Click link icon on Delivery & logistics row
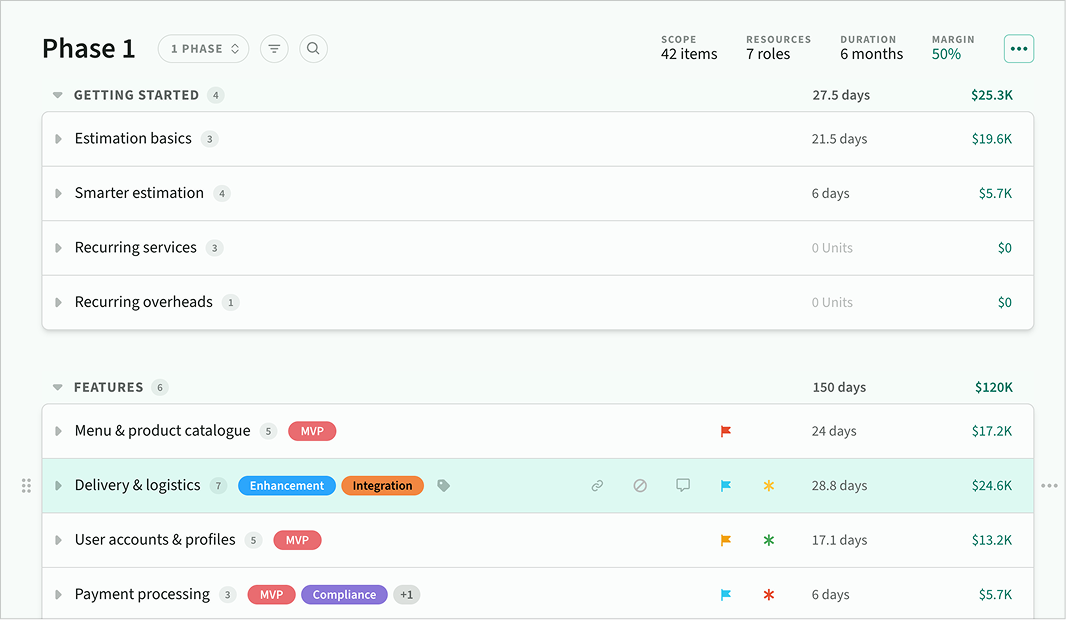 click(x=597, y=486)
